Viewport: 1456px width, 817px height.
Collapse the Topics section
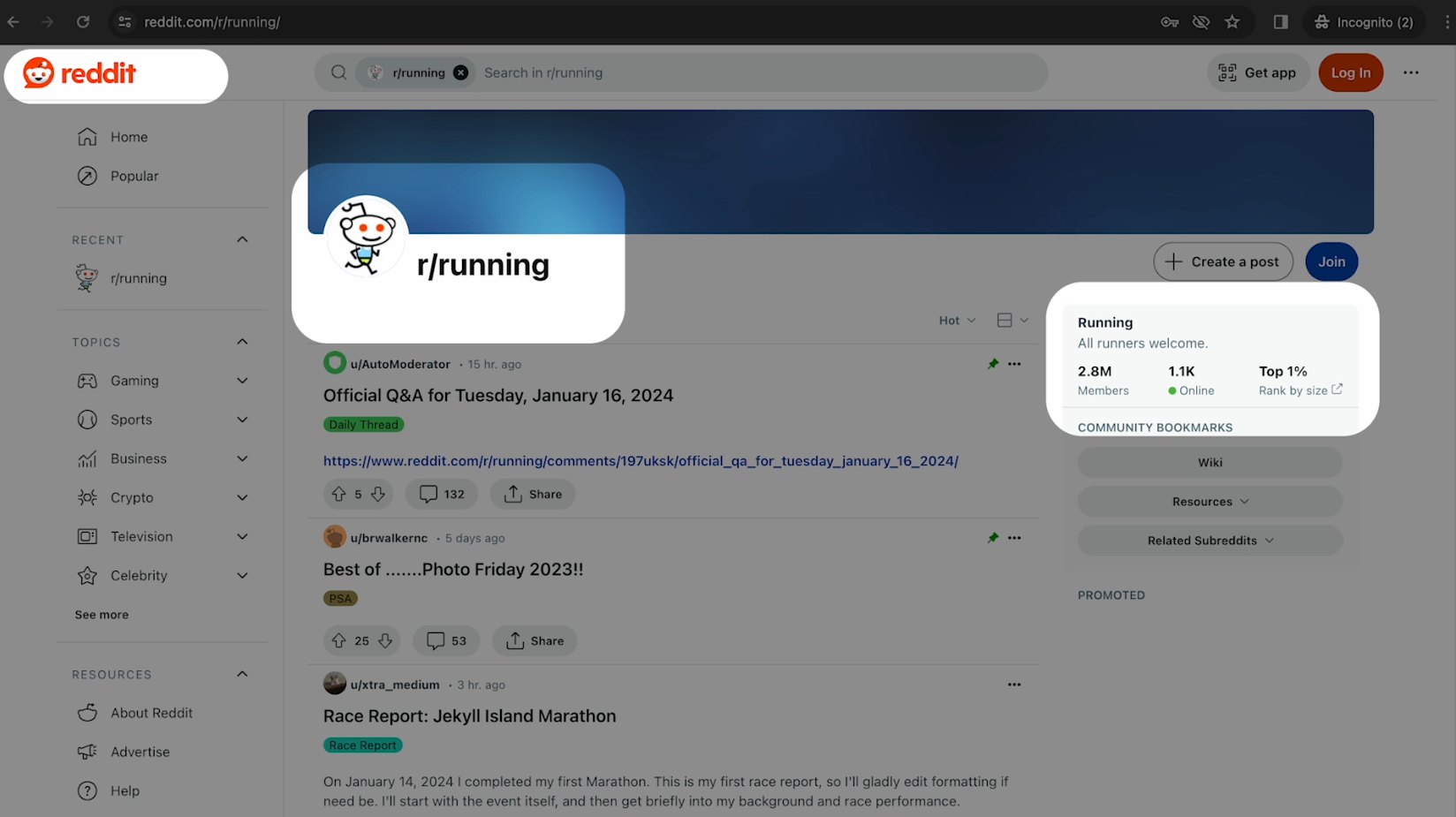[242, 342]
